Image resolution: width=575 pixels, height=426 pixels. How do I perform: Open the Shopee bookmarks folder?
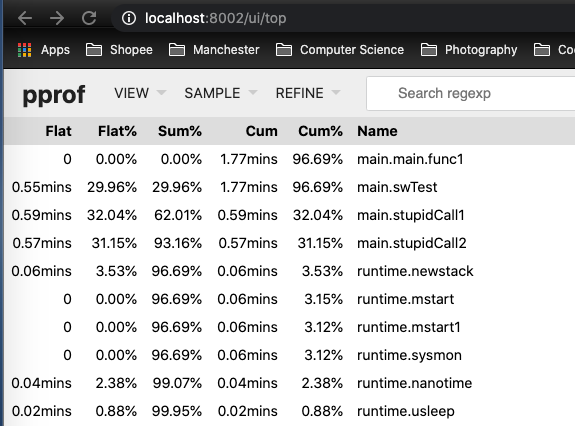click(x=119, y=50)
